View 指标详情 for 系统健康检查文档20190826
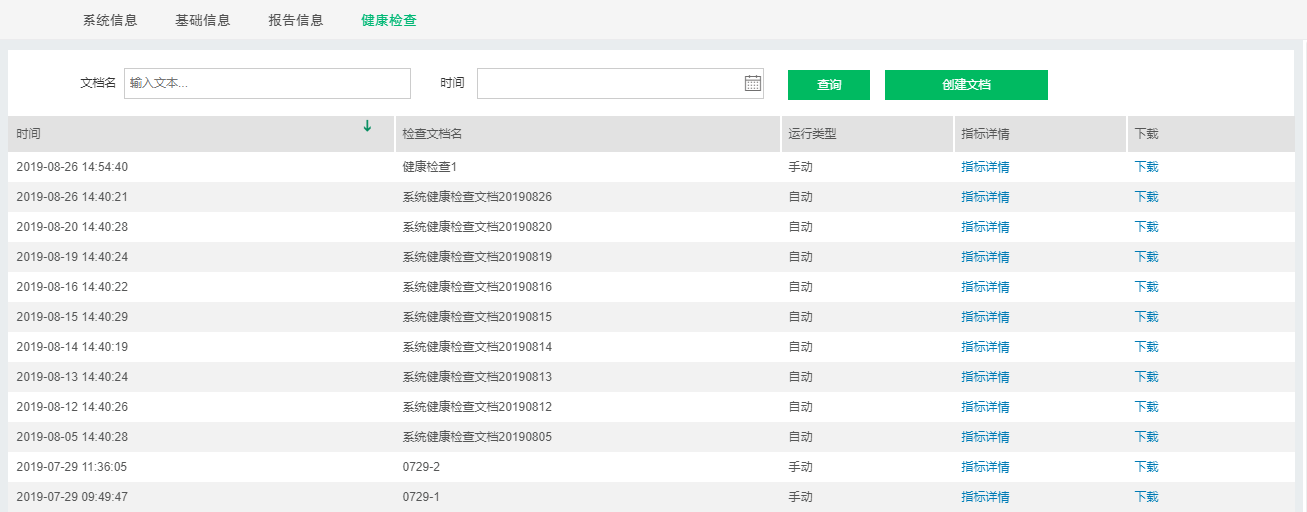1307x512 pixels. [x=985, y=197]
